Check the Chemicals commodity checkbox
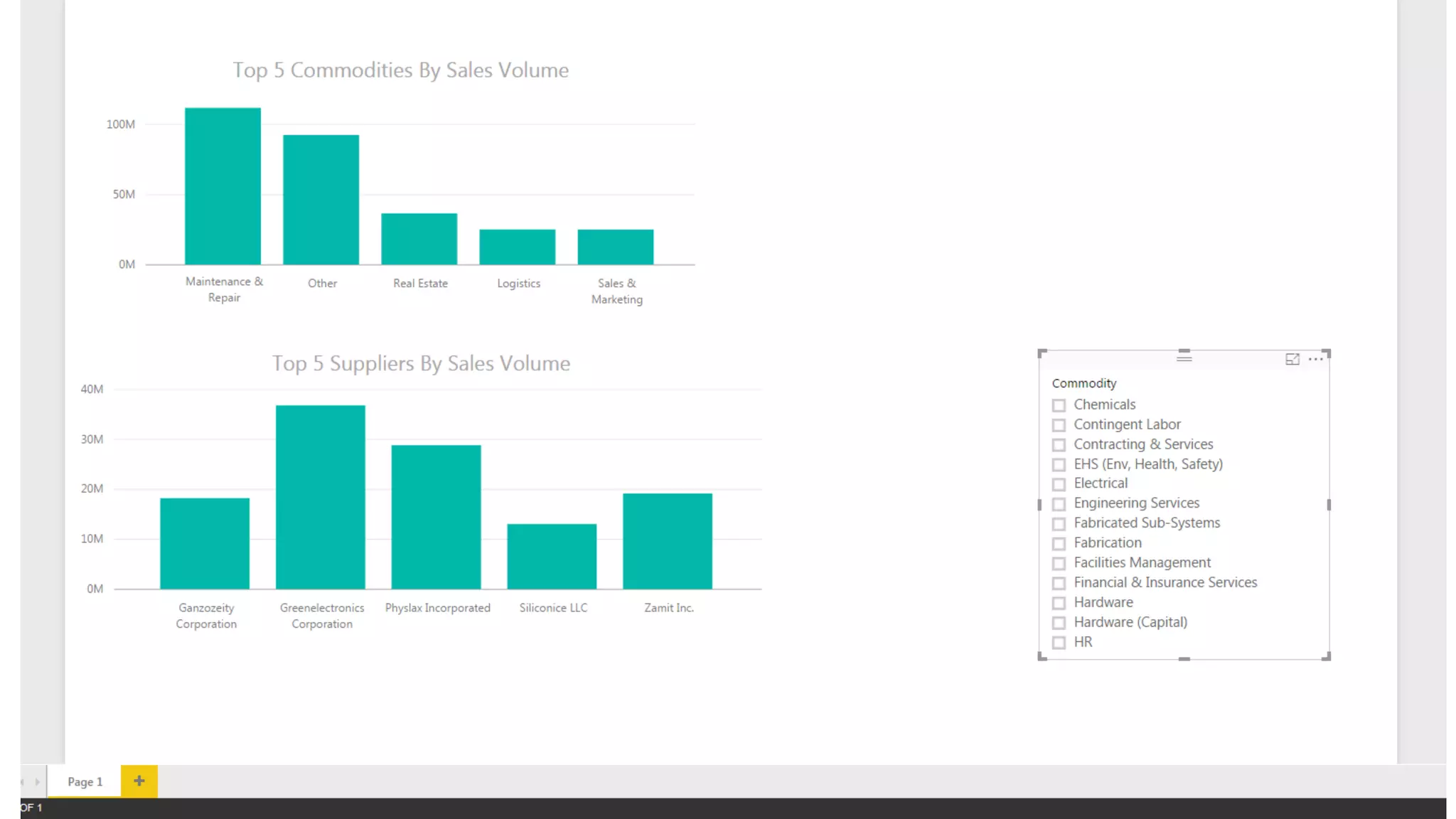Viewport: 1456px width, 819px height. click(1059, 405)
